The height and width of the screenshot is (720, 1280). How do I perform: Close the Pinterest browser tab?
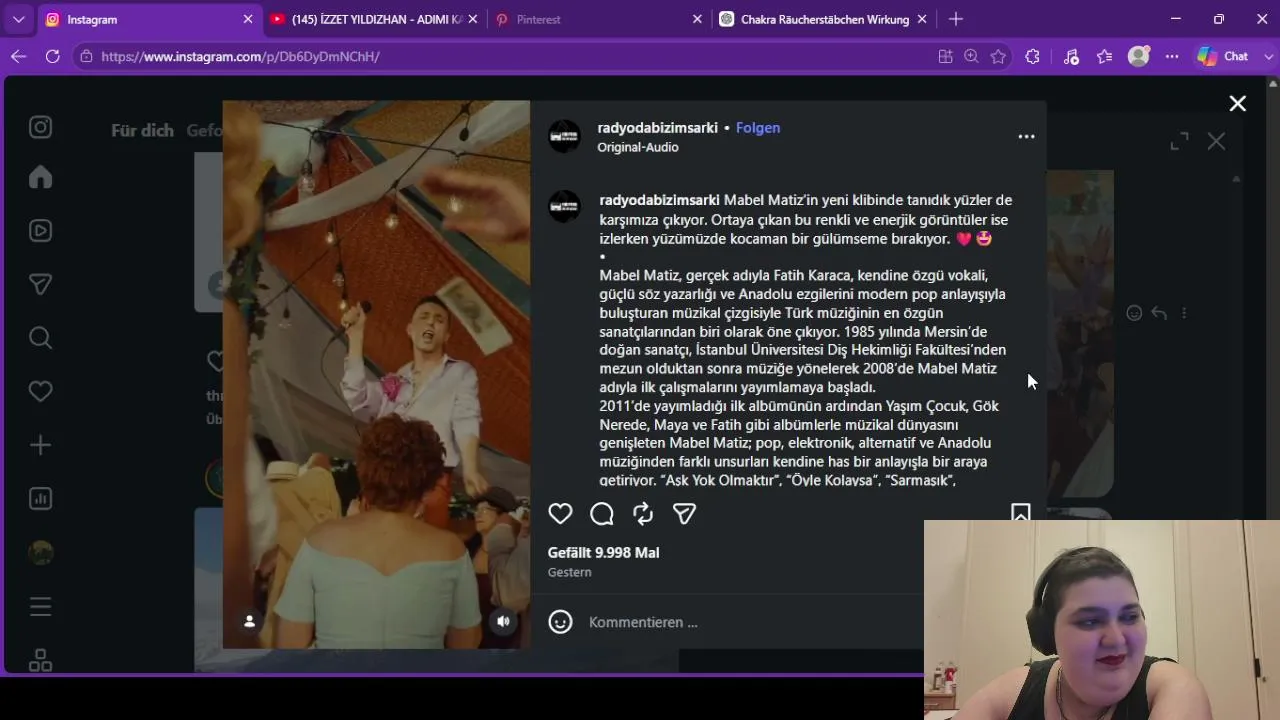click(698, 19)
